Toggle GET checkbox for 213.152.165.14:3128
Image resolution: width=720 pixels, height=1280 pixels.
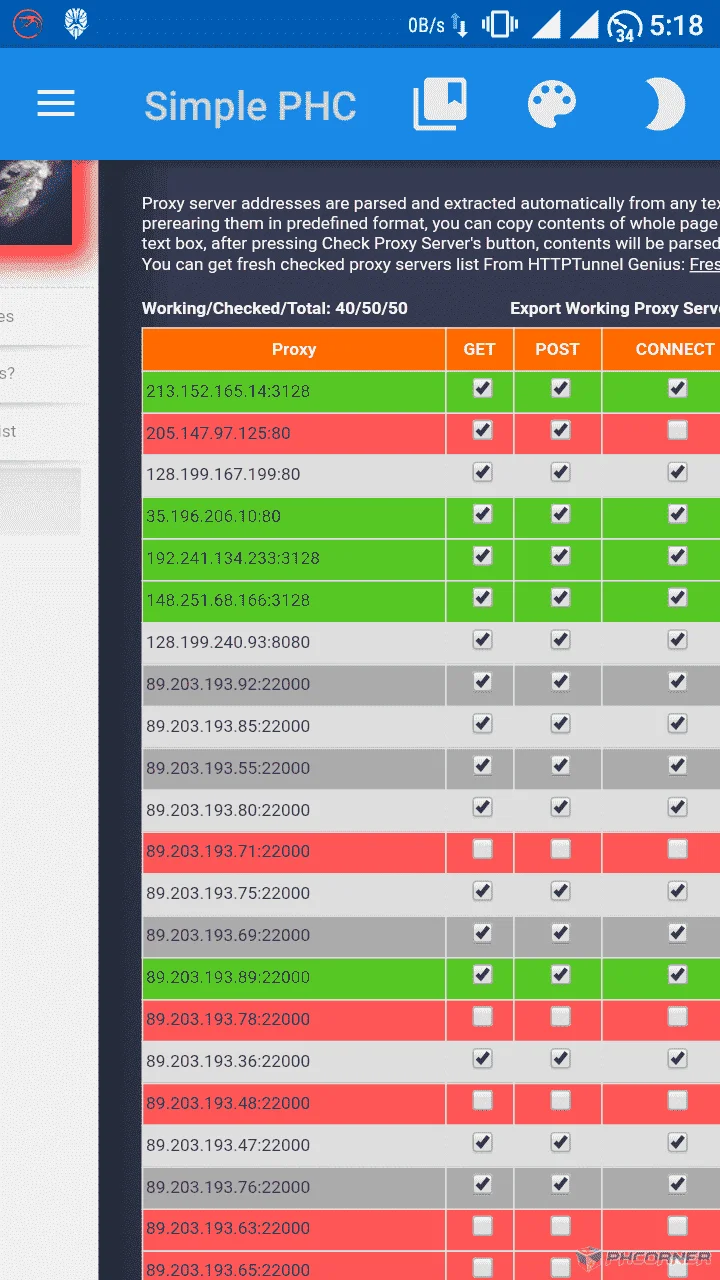(482, 388)
